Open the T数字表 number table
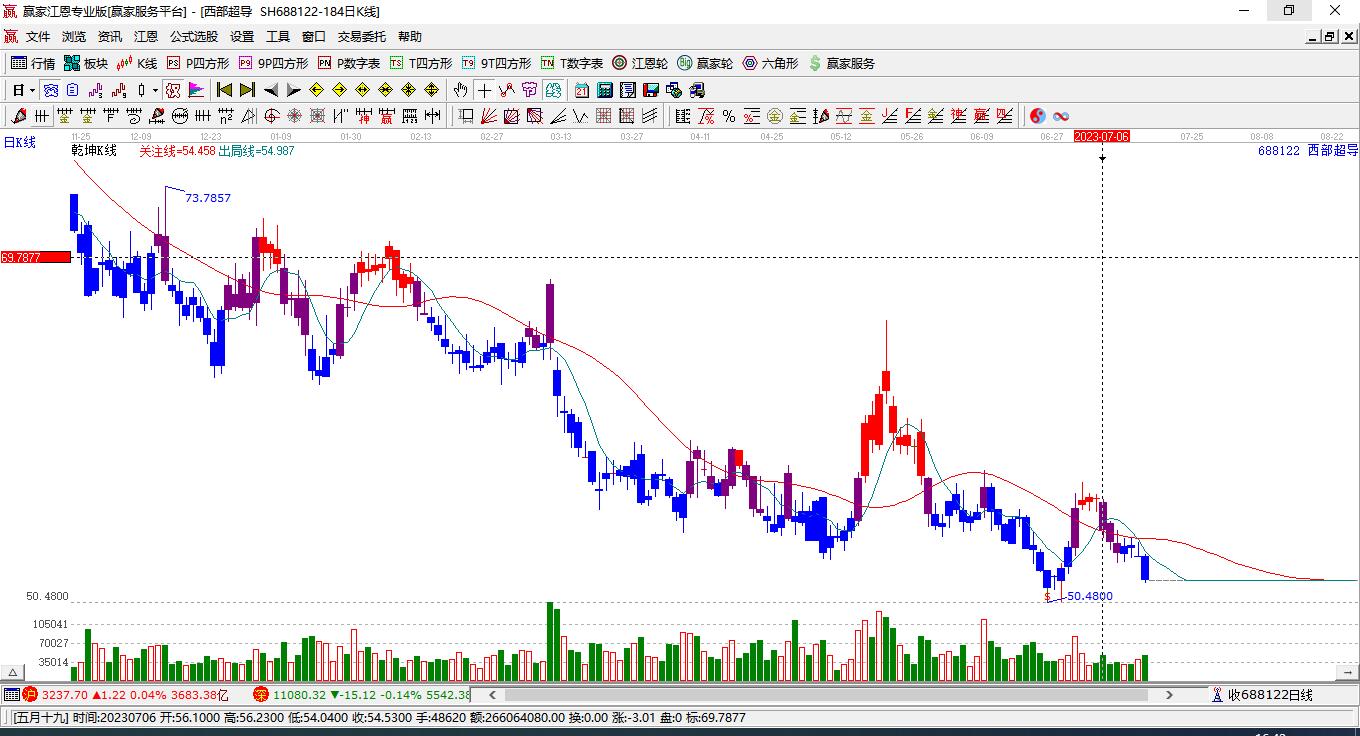Screen dimensions: 1360x736 pos(572,63)
